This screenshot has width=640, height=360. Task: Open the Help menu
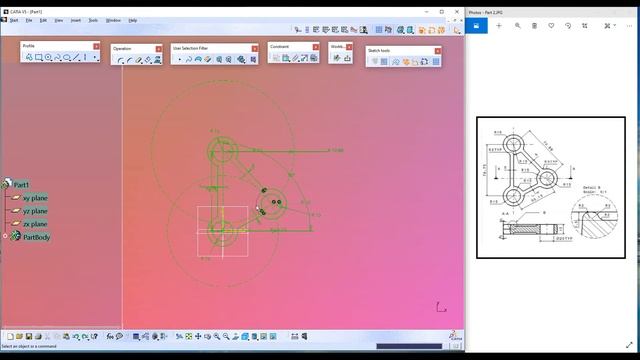point(133,20)
